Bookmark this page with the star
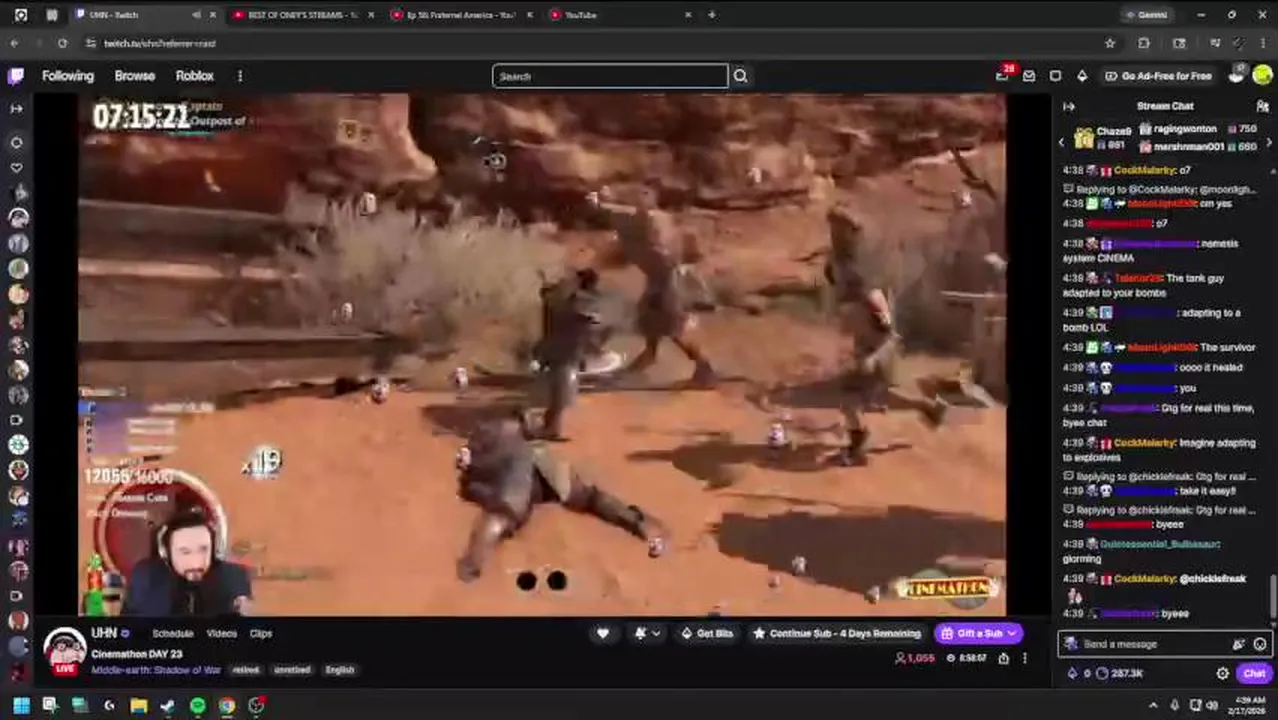 tap(1110, 43)
